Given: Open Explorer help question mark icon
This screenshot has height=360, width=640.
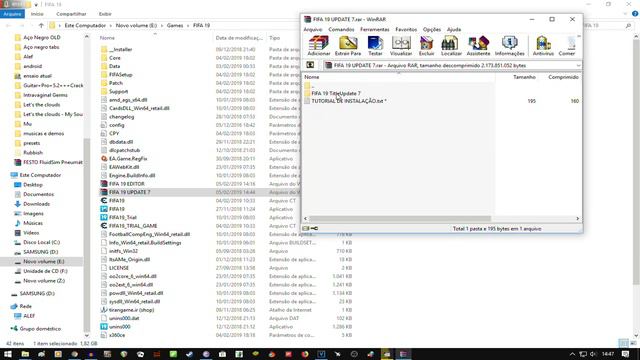Looking at the screenshot, I should pyautogui.click(x=635, y=13).
